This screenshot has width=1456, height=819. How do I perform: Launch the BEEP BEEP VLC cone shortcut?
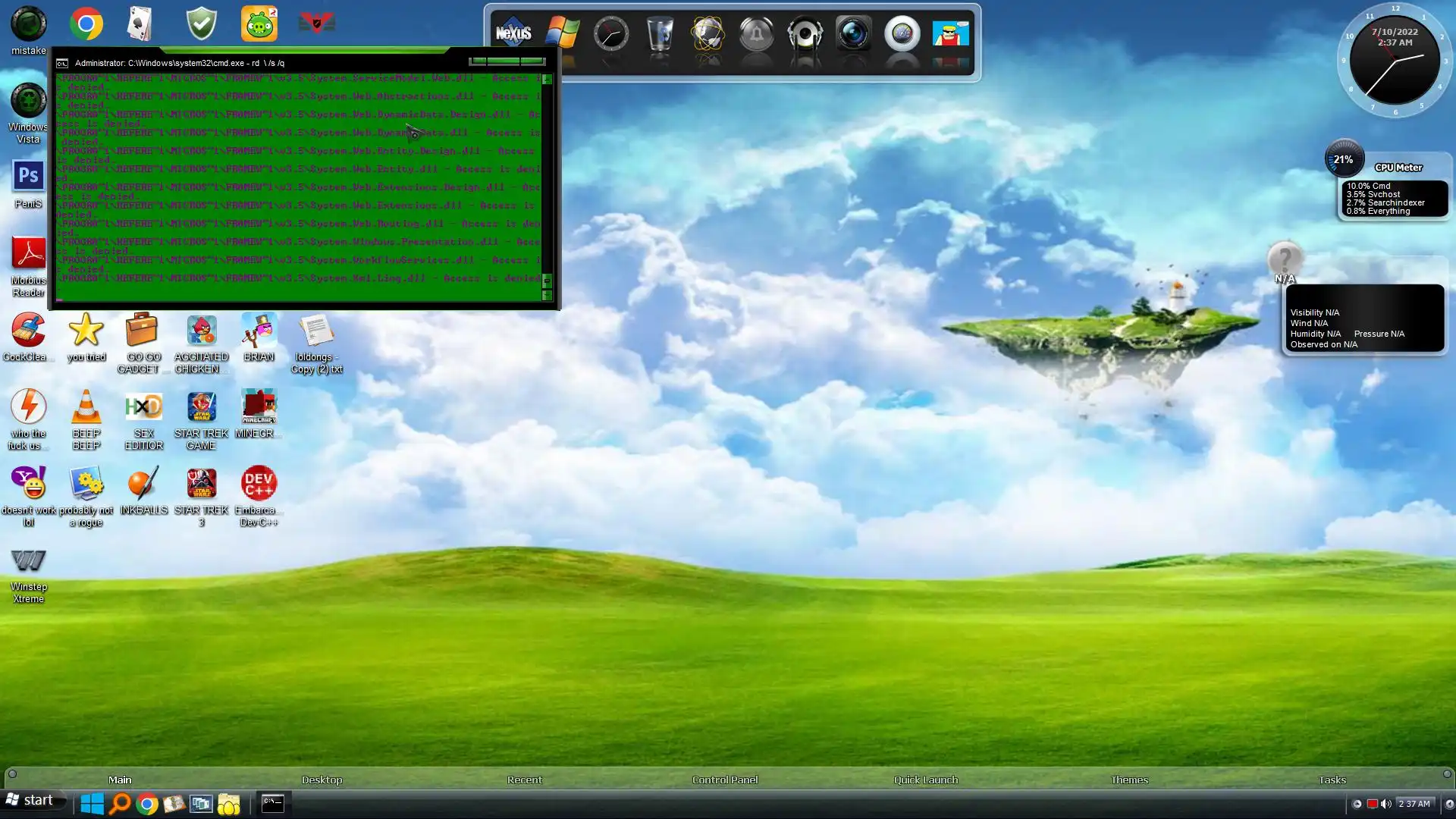[86, 408]
